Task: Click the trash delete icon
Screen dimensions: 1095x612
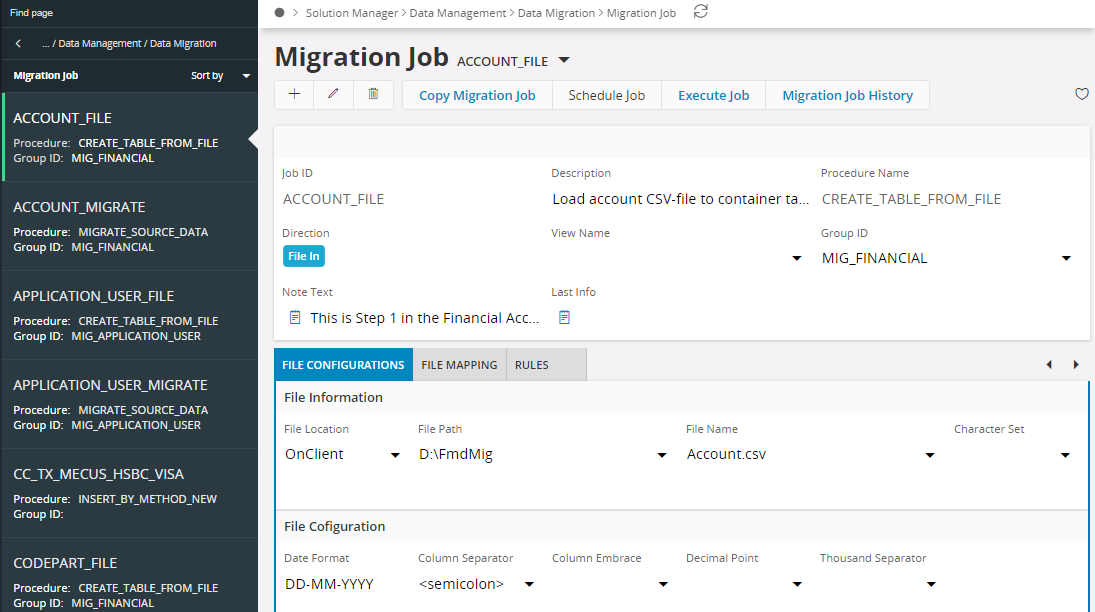Action: (x=373, y=95)
